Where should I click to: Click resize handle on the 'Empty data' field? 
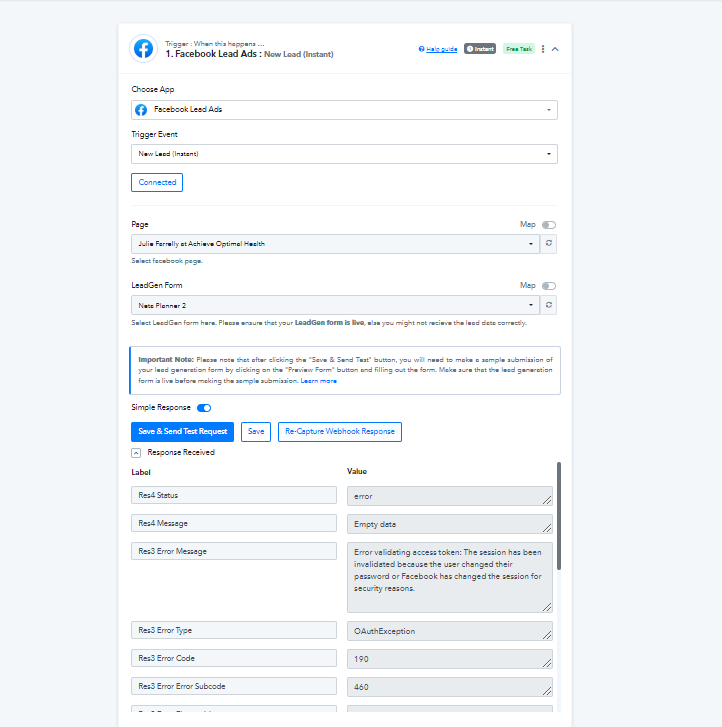547,528
